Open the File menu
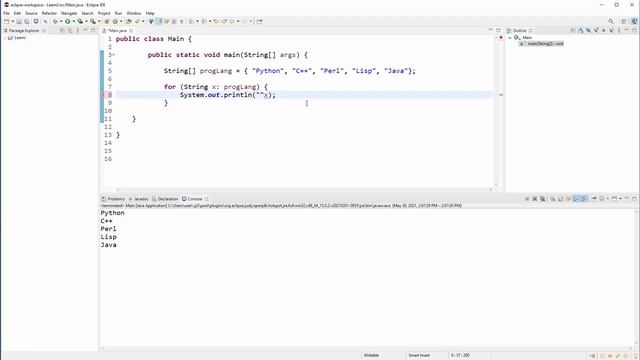 point(6,13)
